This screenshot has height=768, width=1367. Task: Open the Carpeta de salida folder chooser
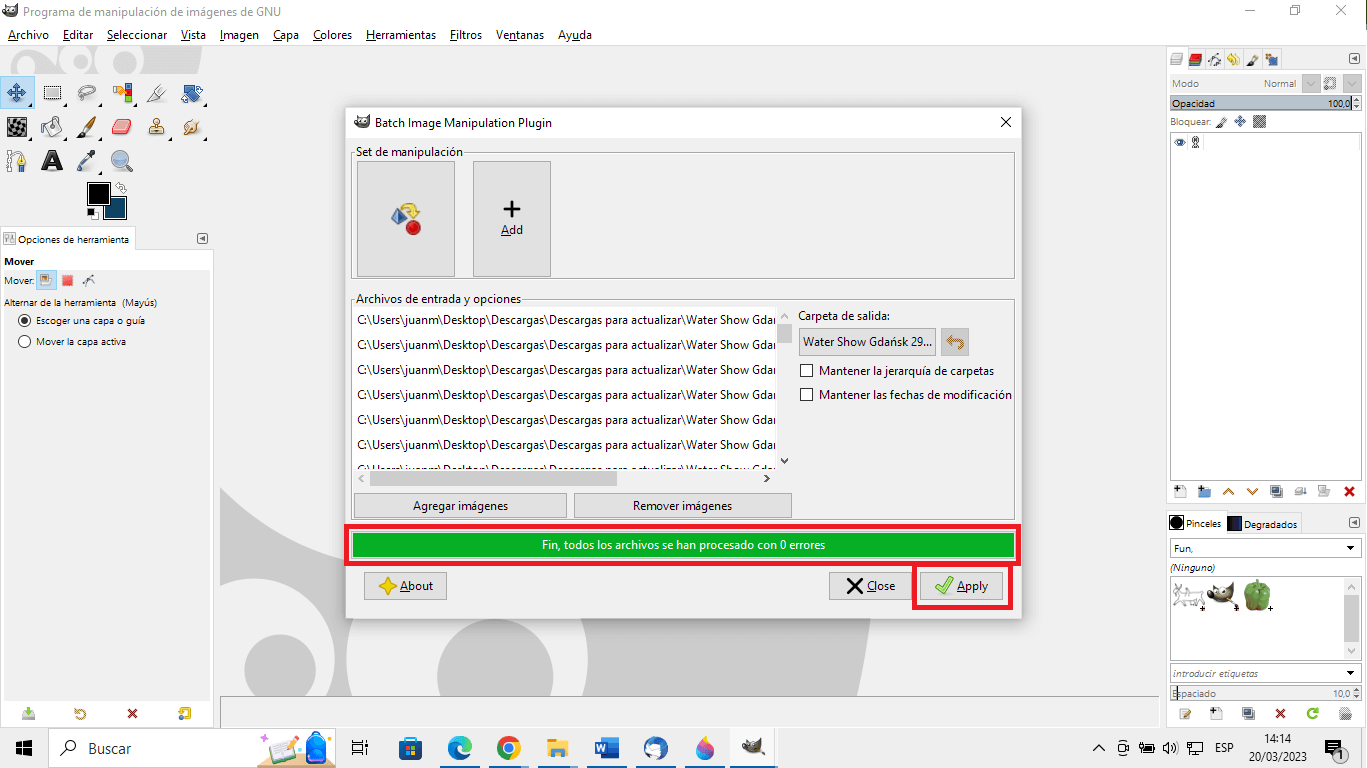[867, 342]
